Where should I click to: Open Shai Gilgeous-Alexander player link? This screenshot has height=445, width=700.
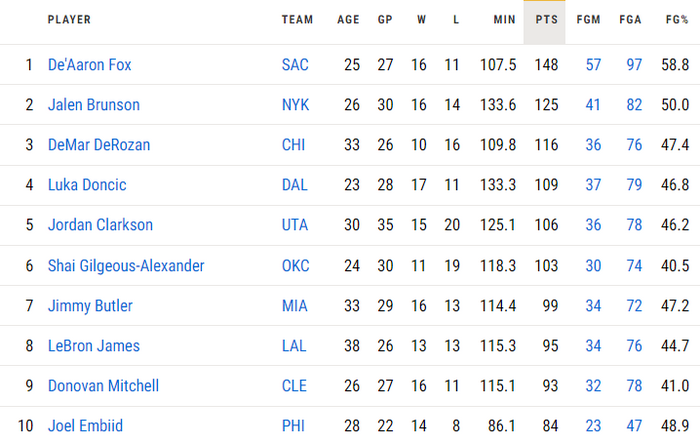coord(126,266)
